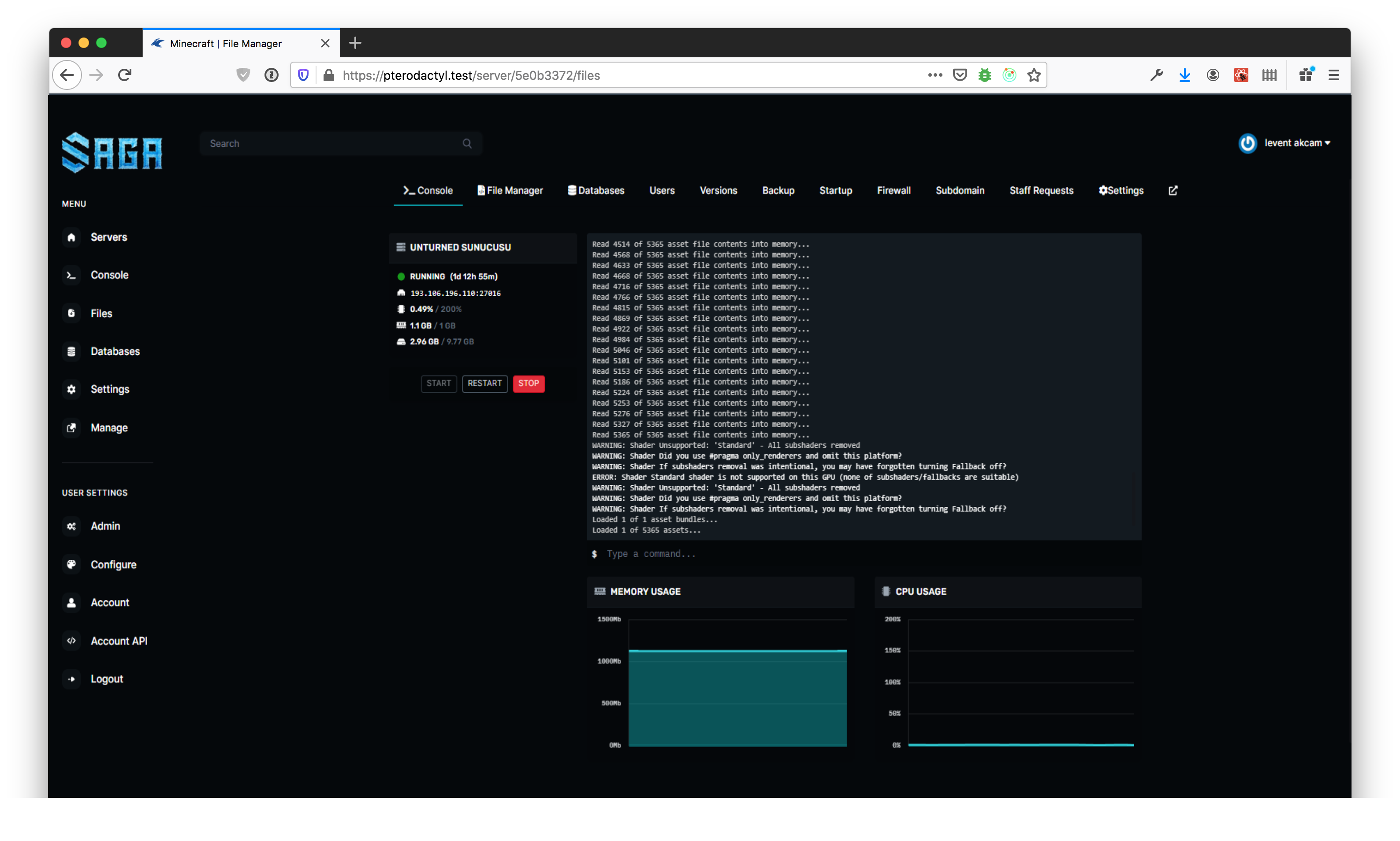The width and height of the screenshot is (1400, 841).
Task: Open the external link icon after Settings tab
Action: click(x=1173, y=190)
